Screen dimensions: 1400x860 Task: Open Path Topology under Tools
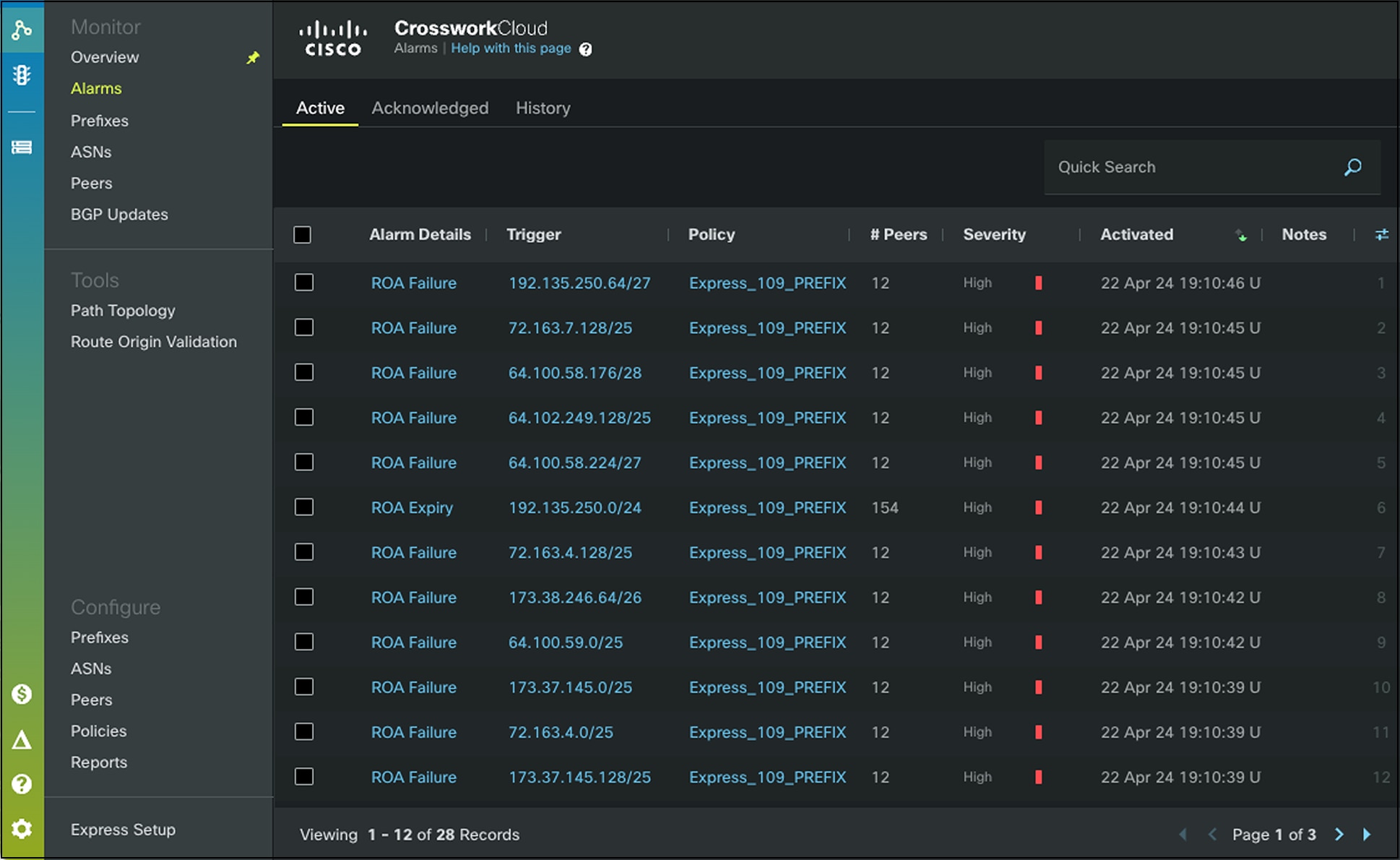[x=123, y=311]
